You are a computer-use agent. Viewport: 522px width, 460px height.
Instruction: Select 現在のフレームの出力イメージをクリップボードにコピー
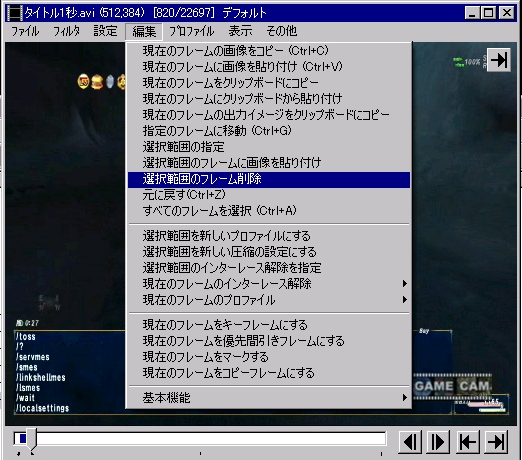(x=269, y=115)
